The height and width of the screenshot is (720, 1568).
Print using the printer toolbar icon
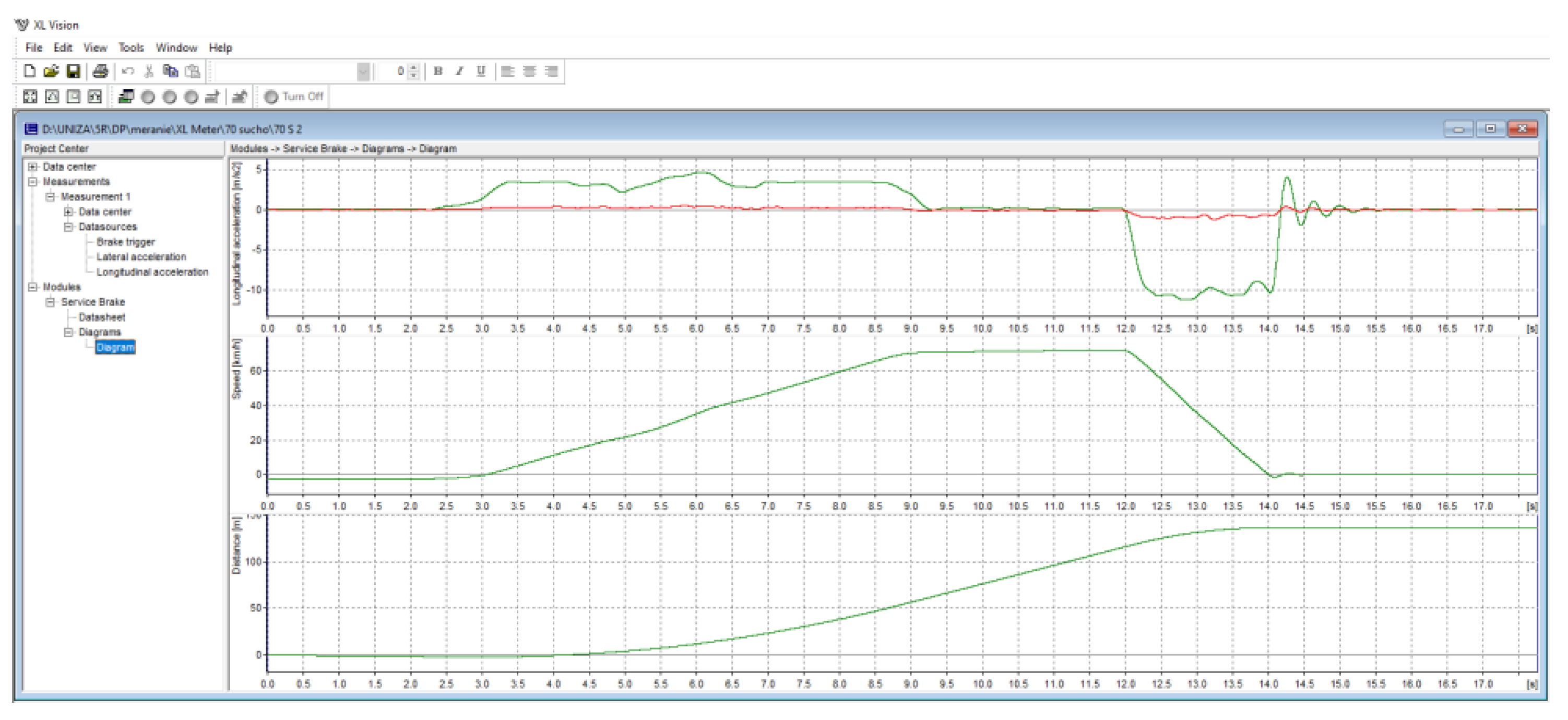[x=100, y=71]
